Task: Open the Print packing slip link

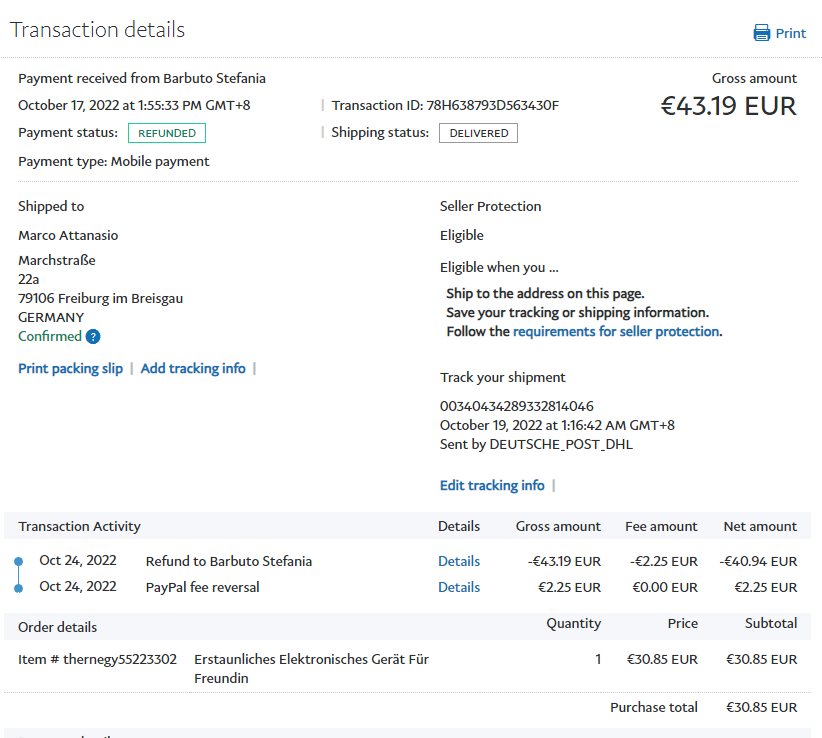Action: tap(70, 368)
